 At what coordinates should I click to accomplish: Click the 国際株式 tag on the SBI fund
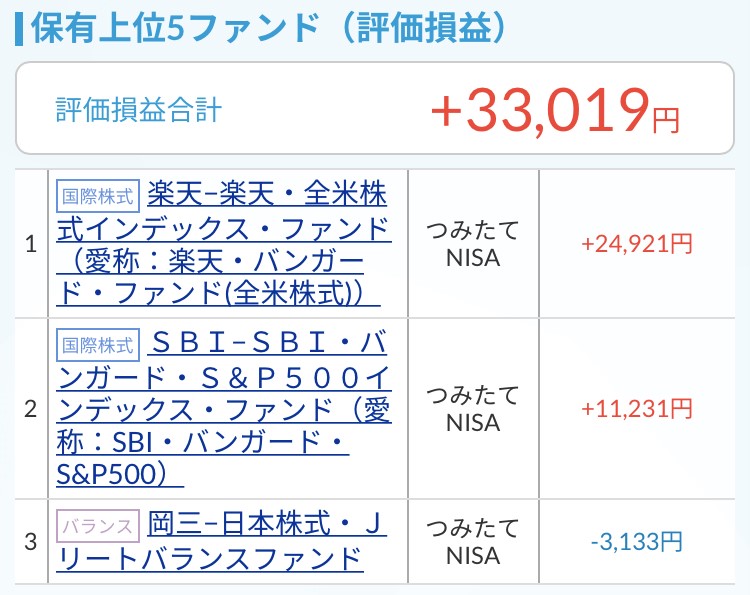[x=96, y=346]
